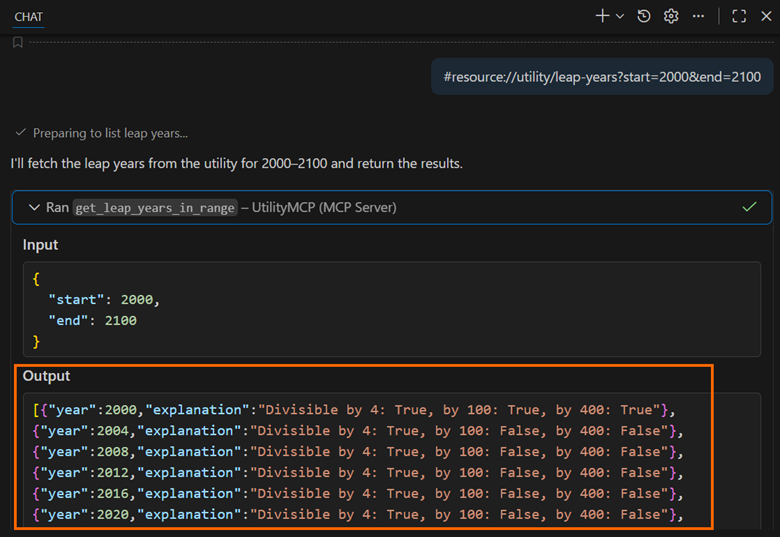The height and width of the screenshot is (537, 780).
Task: Click the UtilityMCP (MCP Server) label
Action: (324, 207)
